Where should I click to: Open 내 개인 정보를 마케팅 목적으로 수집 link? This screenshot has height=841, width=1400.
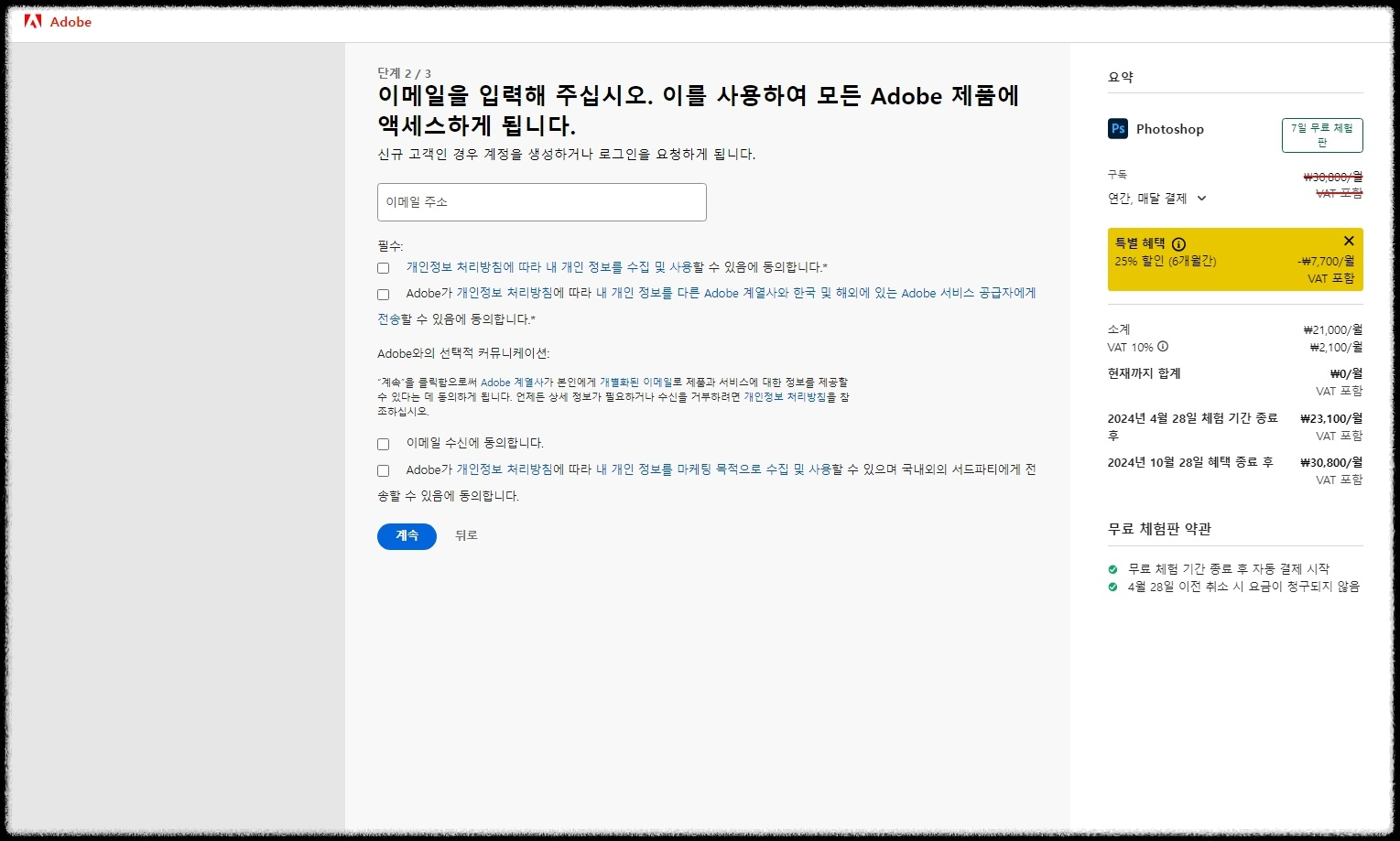(x=714, y=469)
